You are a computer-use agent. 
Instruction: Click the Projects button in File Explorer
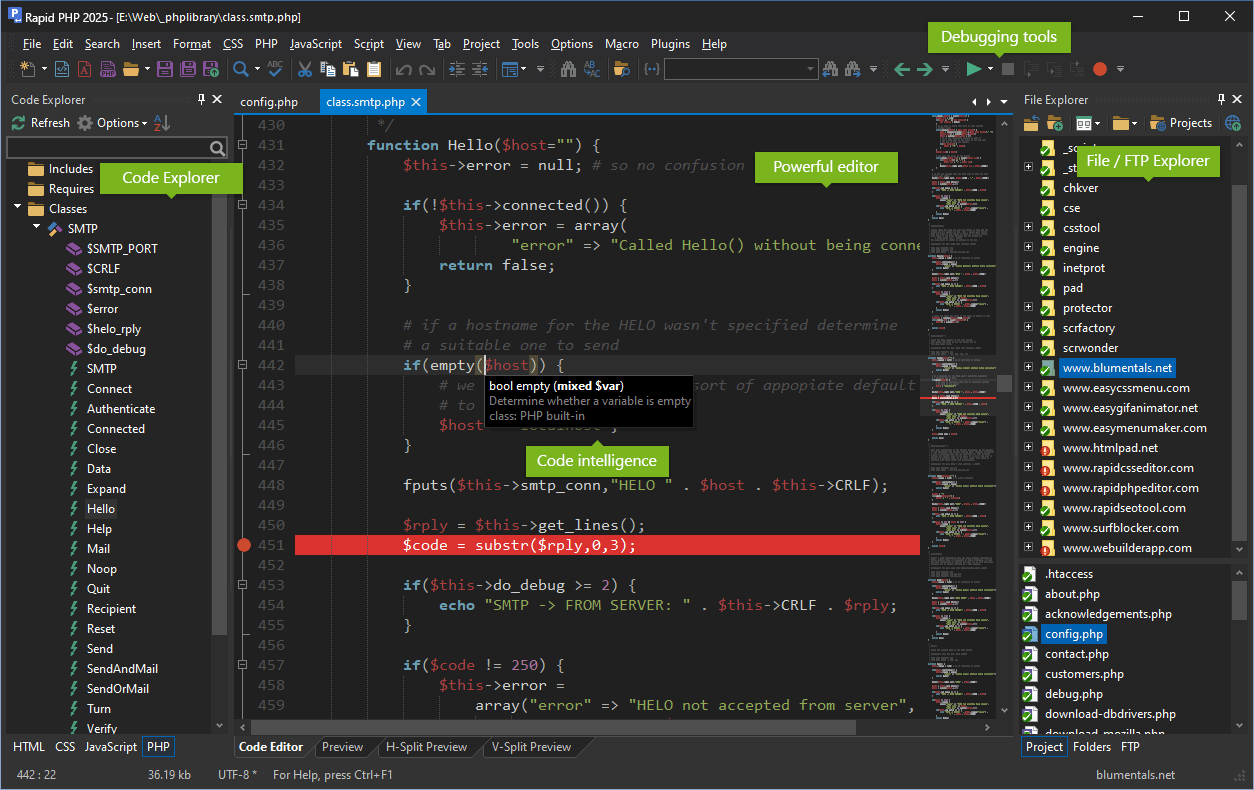pos(1181,122)
